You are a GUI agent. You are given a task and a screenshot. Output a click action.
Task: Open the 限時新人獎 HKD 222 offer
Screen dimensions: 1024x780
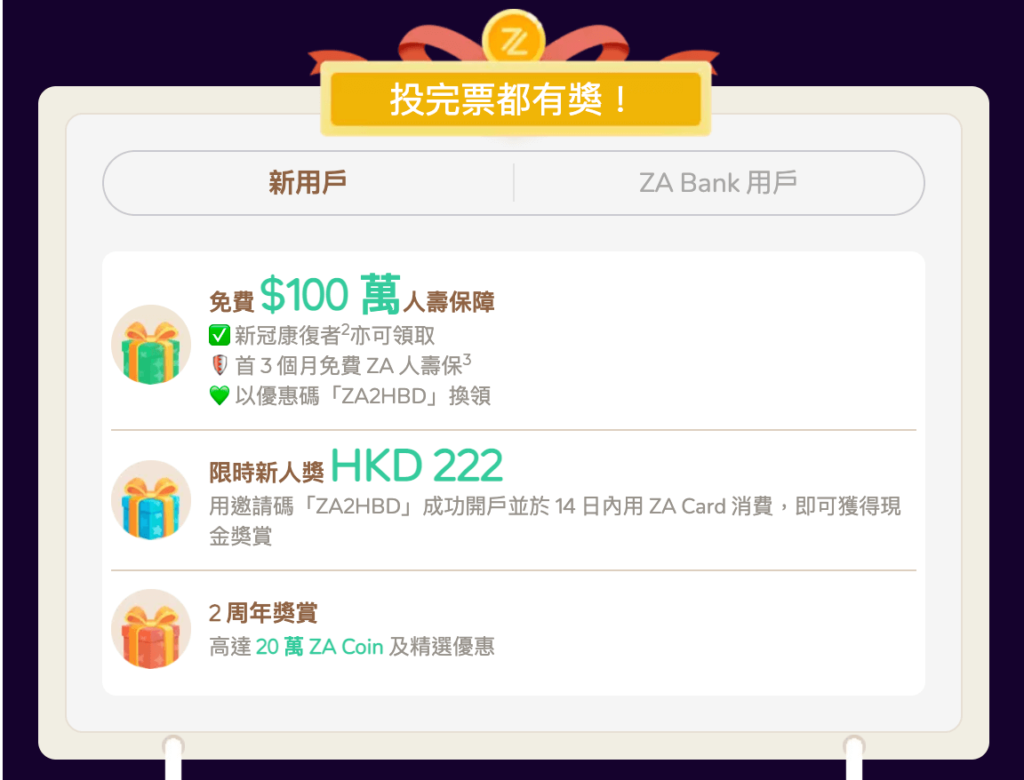click(x=356, y=466)
